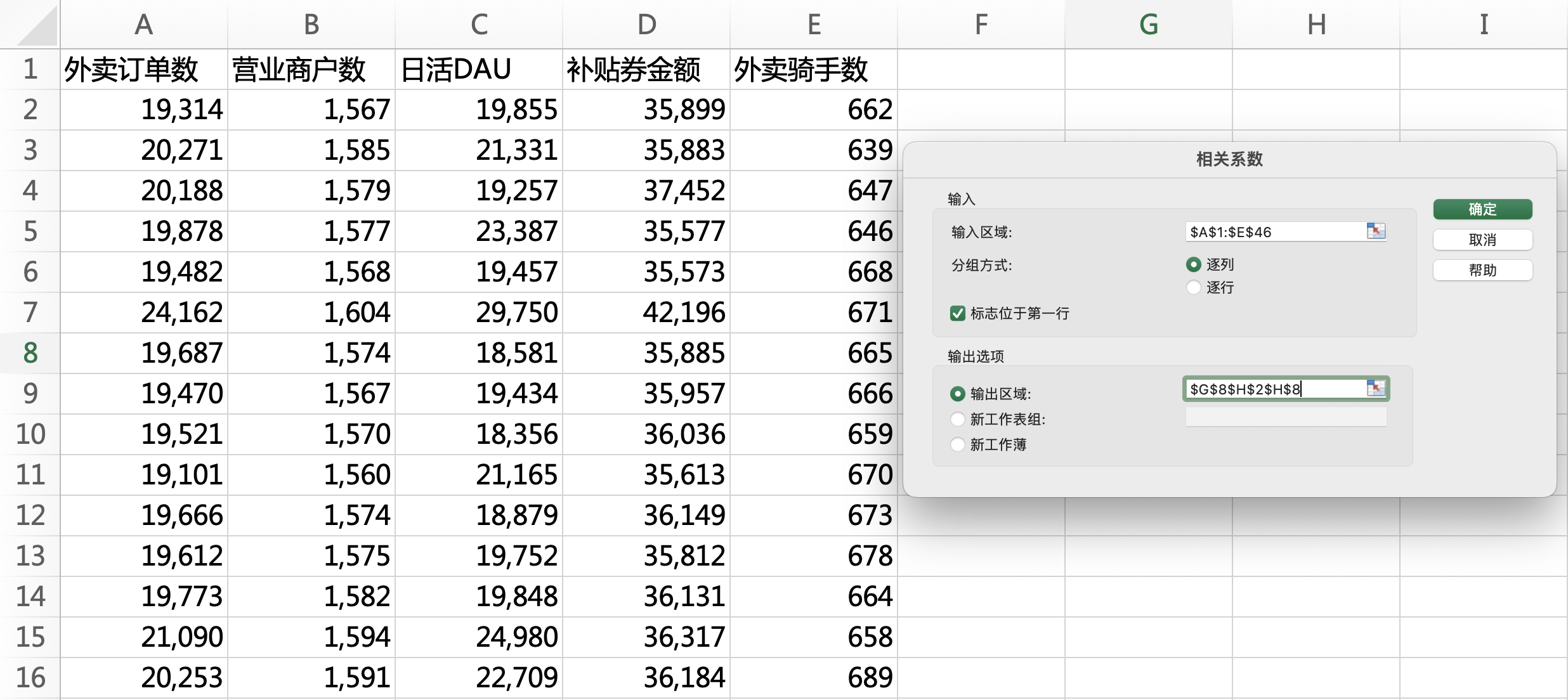The height and width of the screenshot is (700, 1568).
Task: Select row 8 header
Action: [x=30, y=353]
